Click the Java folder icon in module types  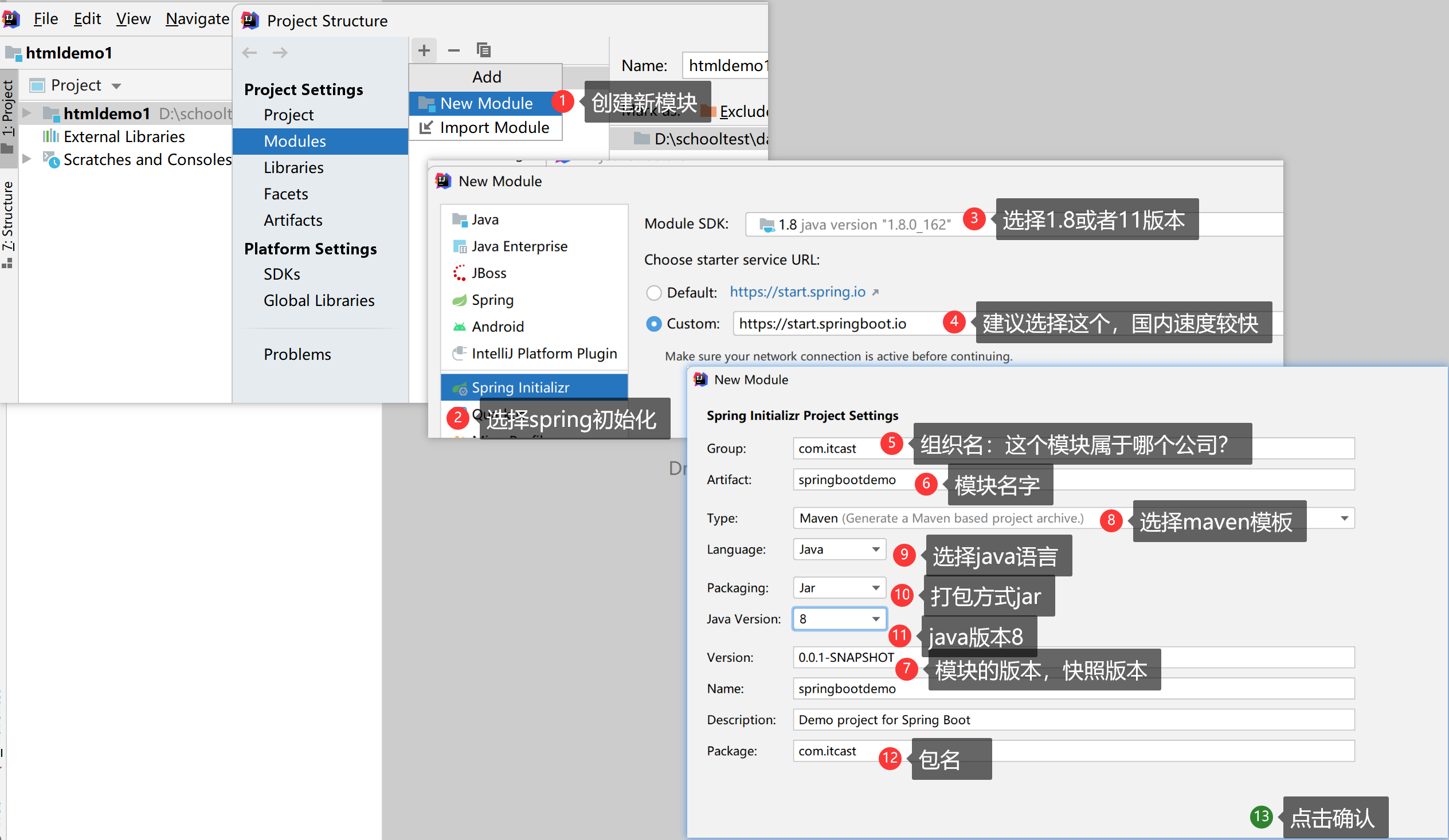(460, 219)
